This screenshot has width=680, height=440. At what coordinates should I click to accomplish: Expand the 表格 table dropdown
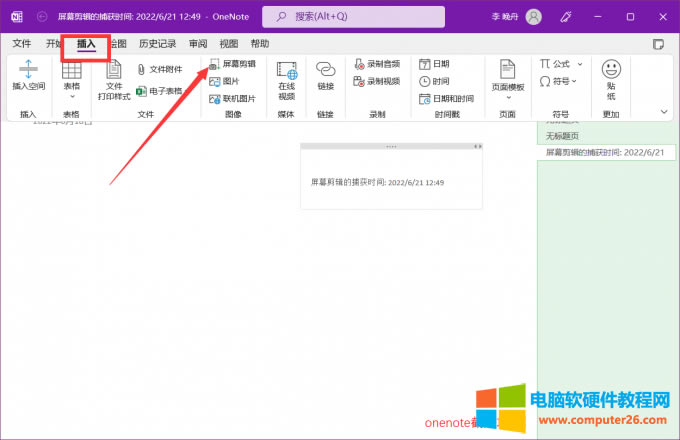coord(72,80)
